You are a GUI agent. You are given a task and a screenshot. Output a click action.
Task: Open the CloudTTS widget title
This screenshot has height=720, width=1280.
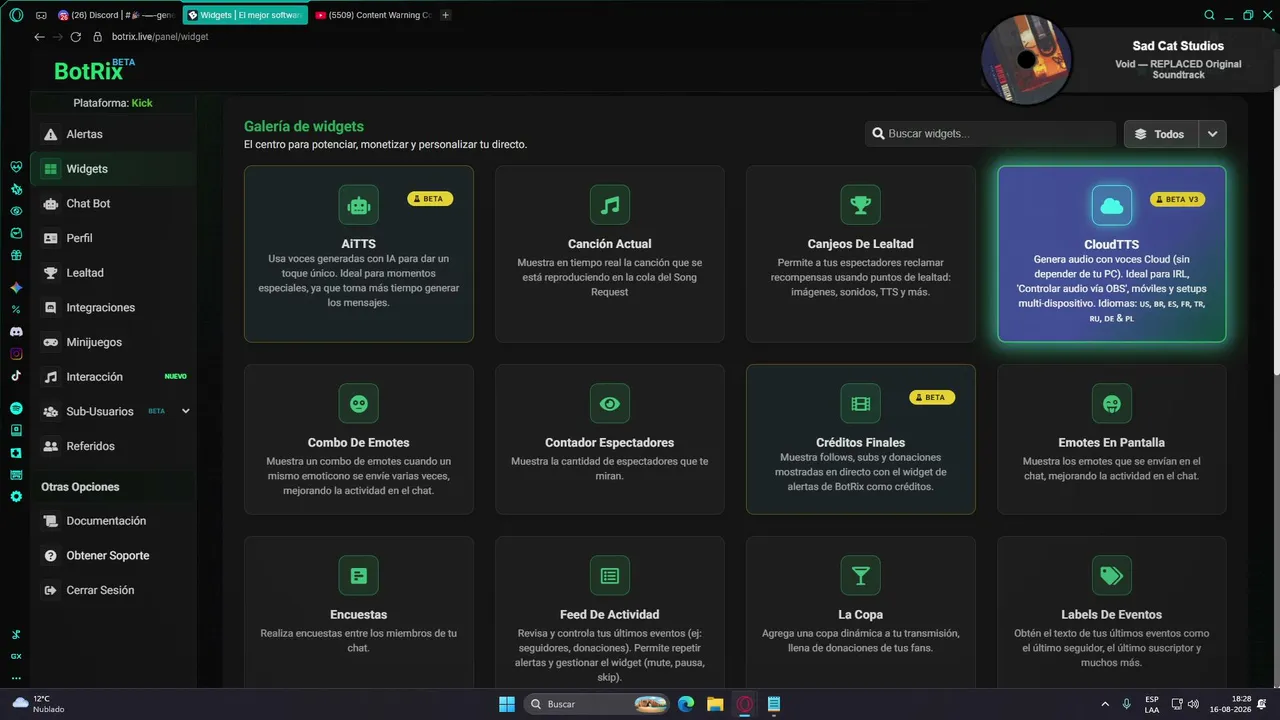1112,244
